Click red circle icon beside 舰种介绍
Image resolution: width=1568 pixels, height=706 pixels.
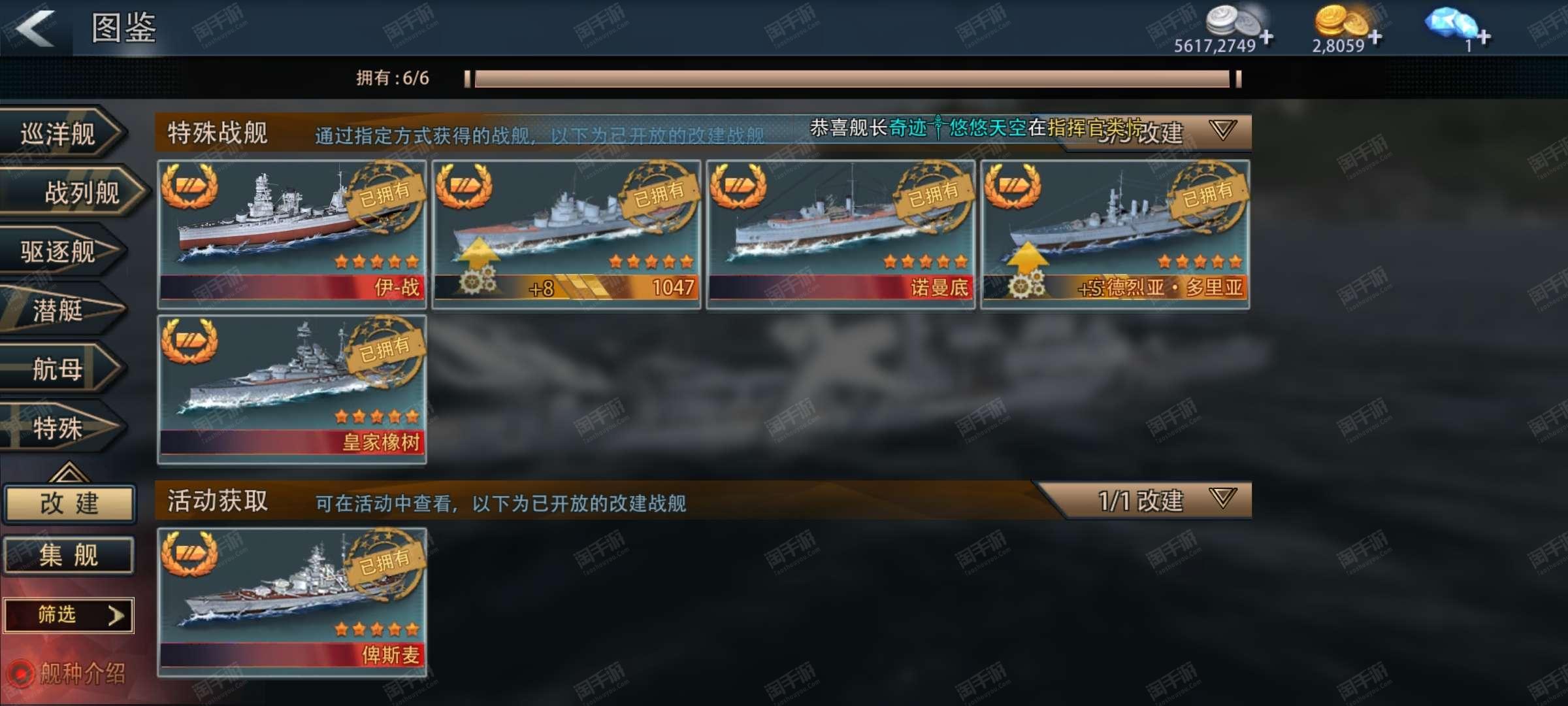20,673
